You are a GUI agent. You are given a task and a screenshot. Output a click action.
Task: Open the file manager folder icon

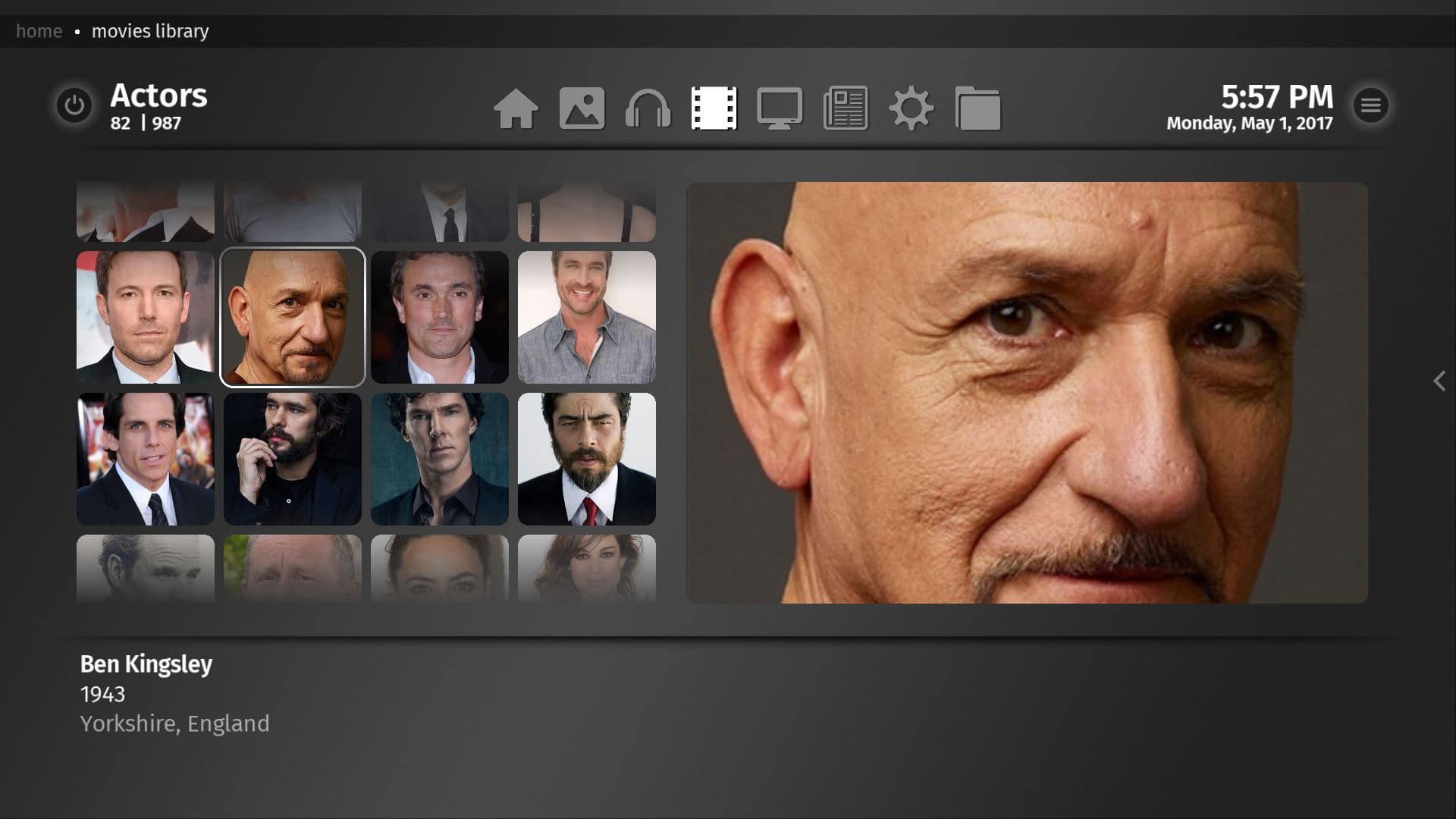click(x=977, y=108)
